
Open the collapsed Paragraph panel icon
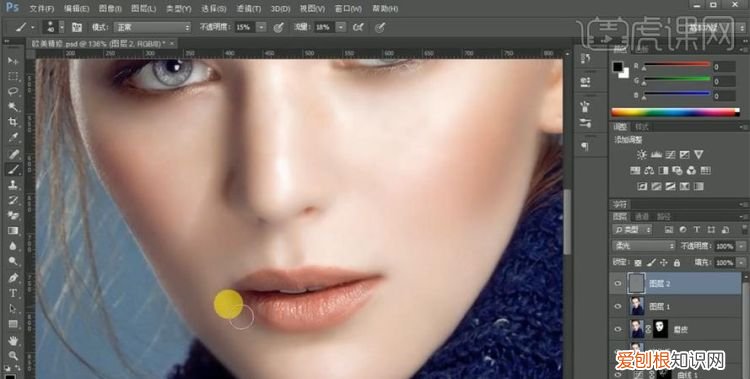coord(585,146)
